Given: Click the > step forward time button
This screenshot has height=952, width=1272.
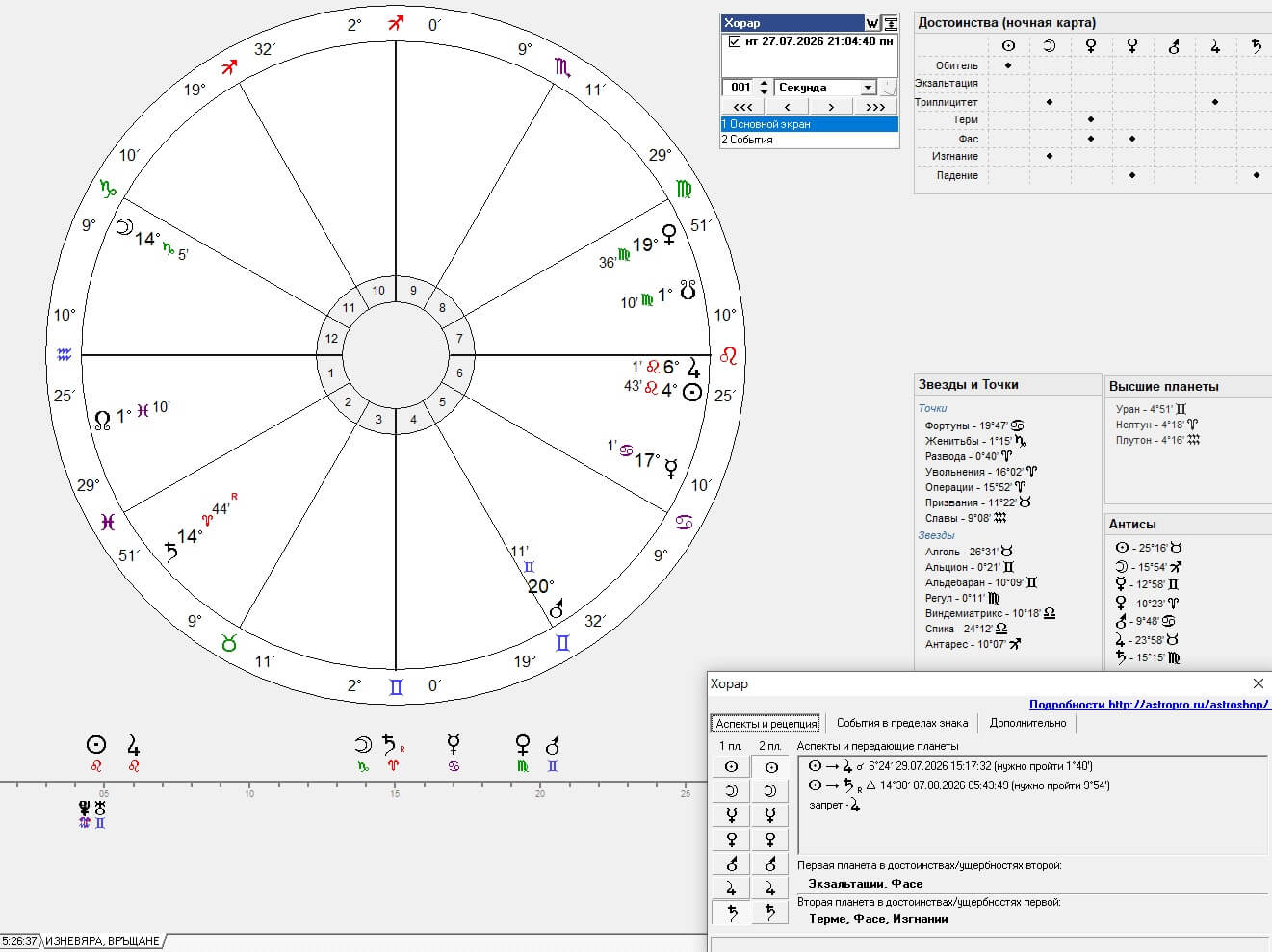Looking at the screenshot, I should pyautogui.click(x=831, y=107).
